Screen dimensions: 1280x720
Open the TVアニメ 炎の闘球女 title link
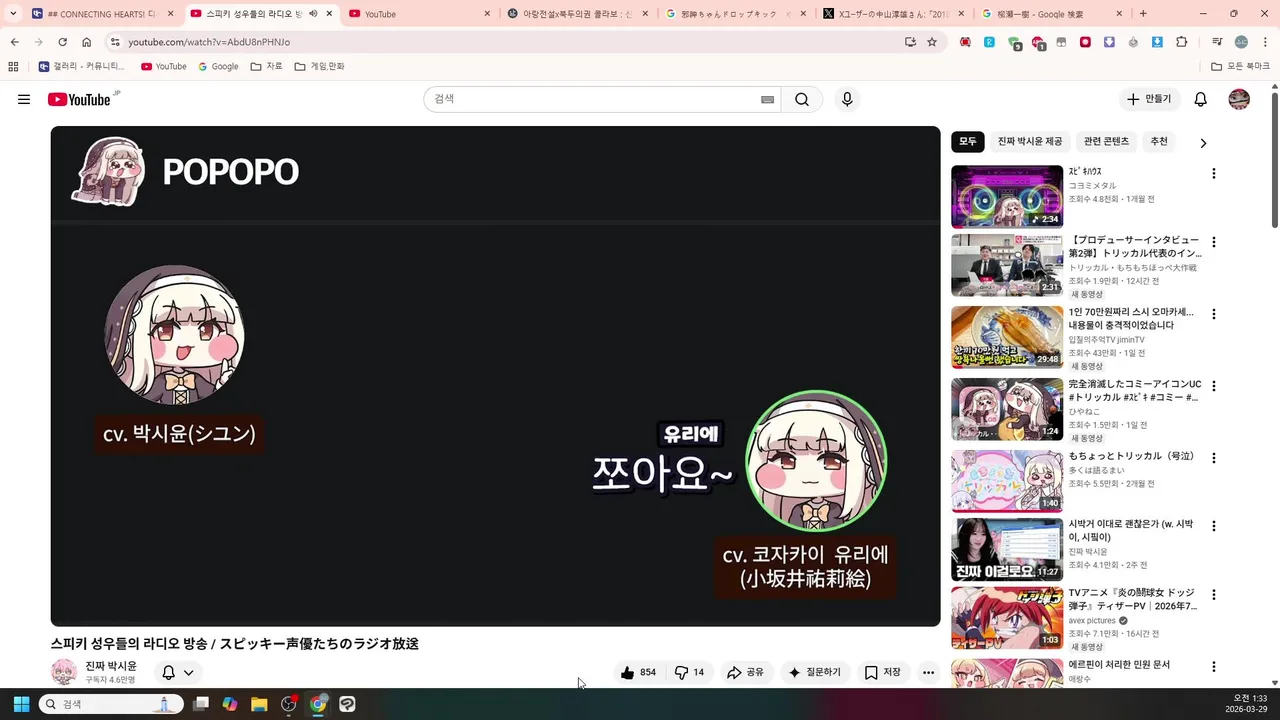[x=1133, y=600]
